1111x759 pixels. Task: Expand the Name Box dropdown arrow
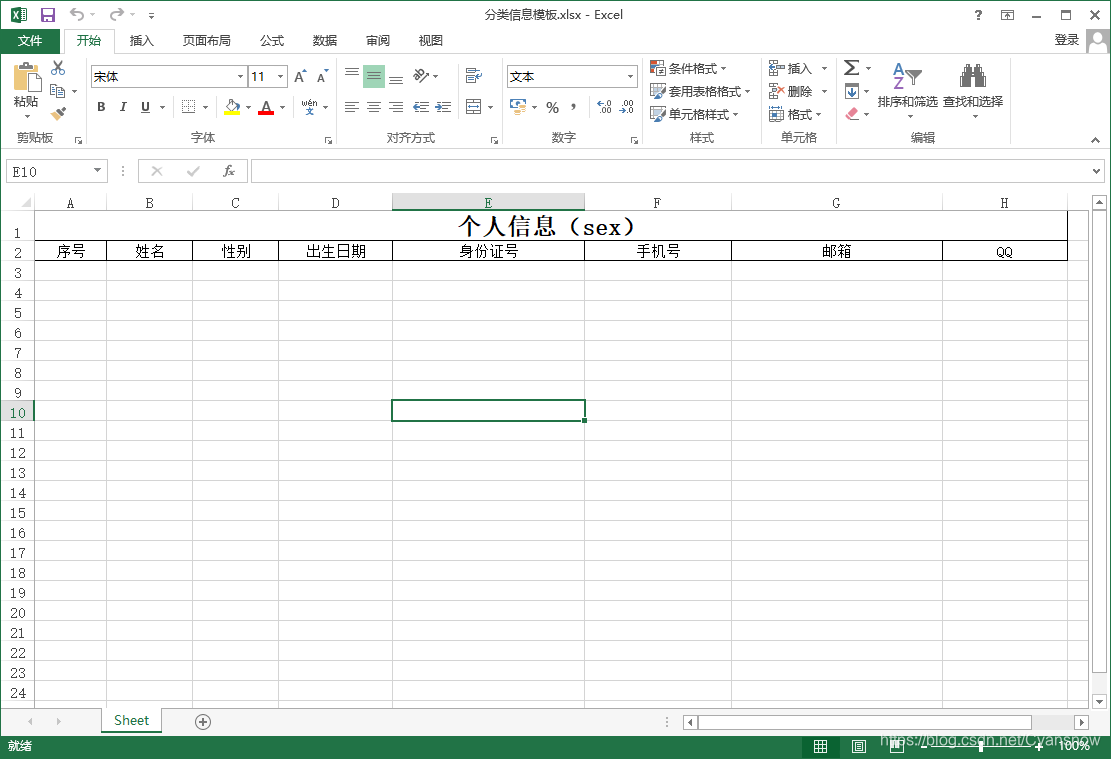97,171
